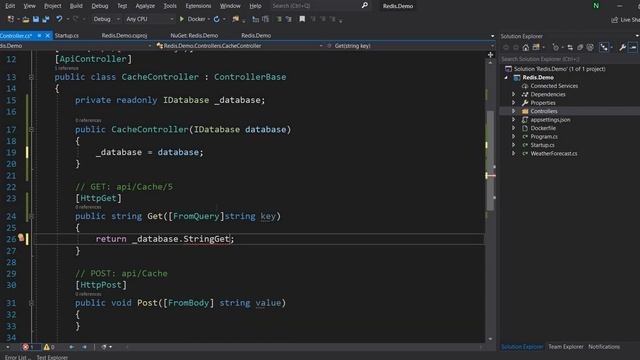Image resolution: width=640 pixels, height=360 pixels.
Task: Click the Undo toolbar icon
Action: pos(59,19)
